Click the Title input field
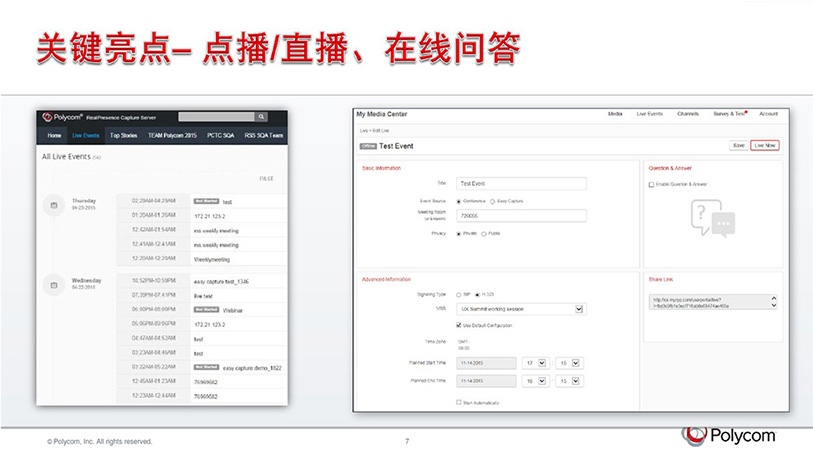The image size is (813, 457). tap(520, 184)
